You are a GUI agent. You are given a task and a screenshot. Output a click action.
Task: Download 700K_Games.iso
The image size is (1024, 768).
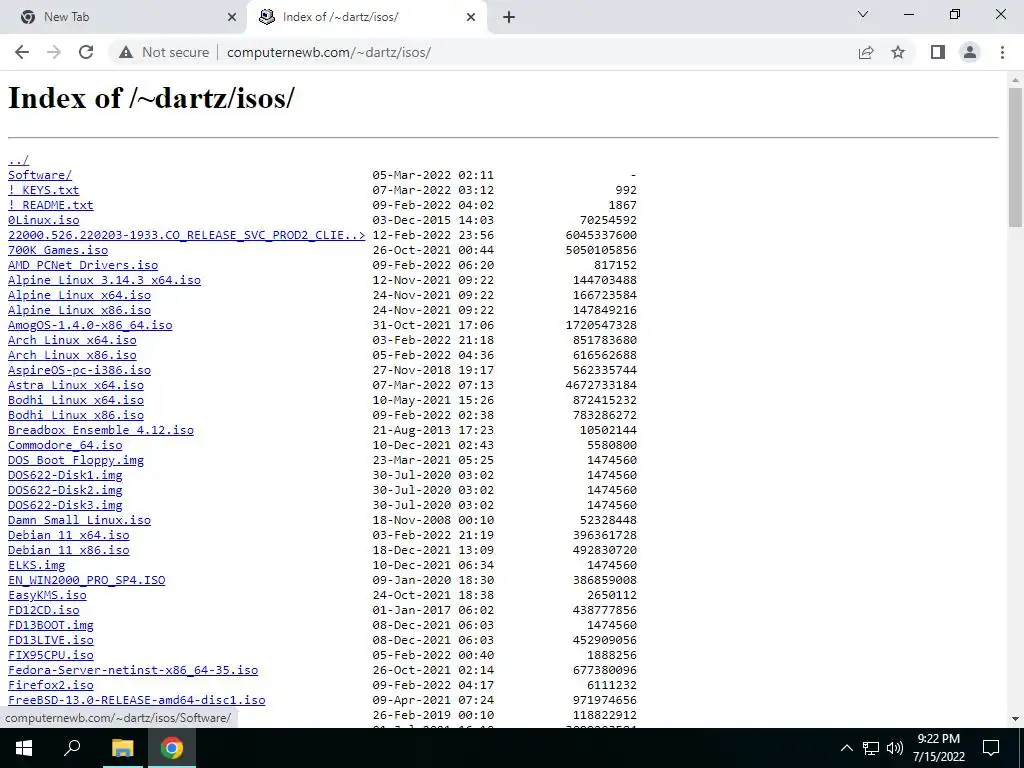[x=57, y=250]
